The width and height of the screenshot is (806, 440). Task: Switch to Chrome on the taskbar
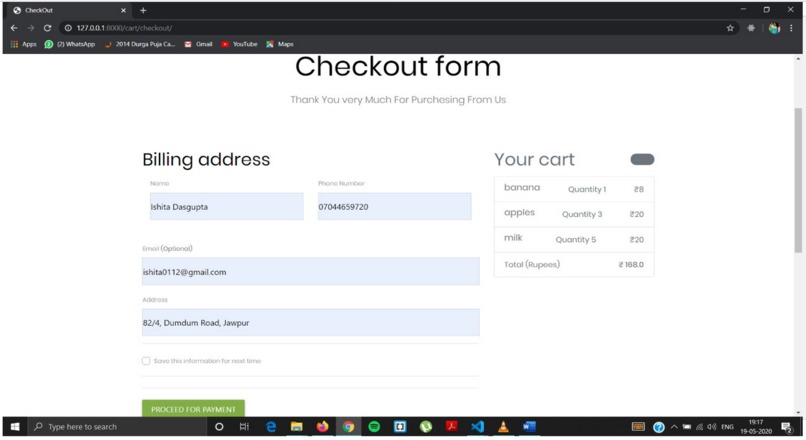click(x=349, y=427)
